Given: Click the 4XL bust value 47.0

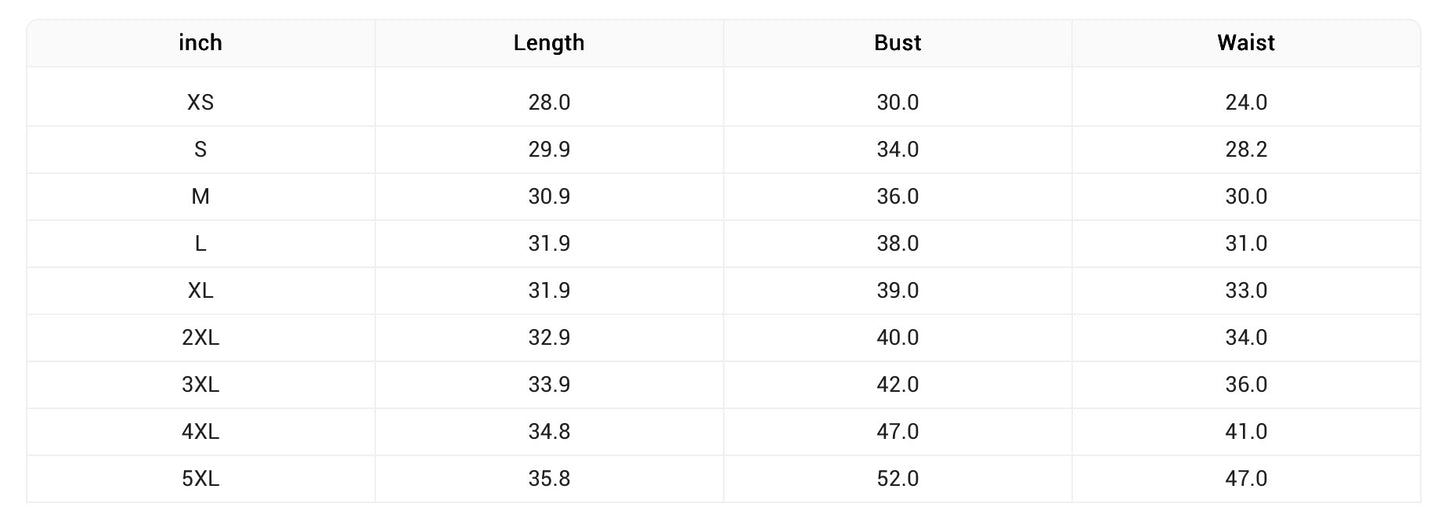Looking at the screenshot, I should tap(897, 432).
